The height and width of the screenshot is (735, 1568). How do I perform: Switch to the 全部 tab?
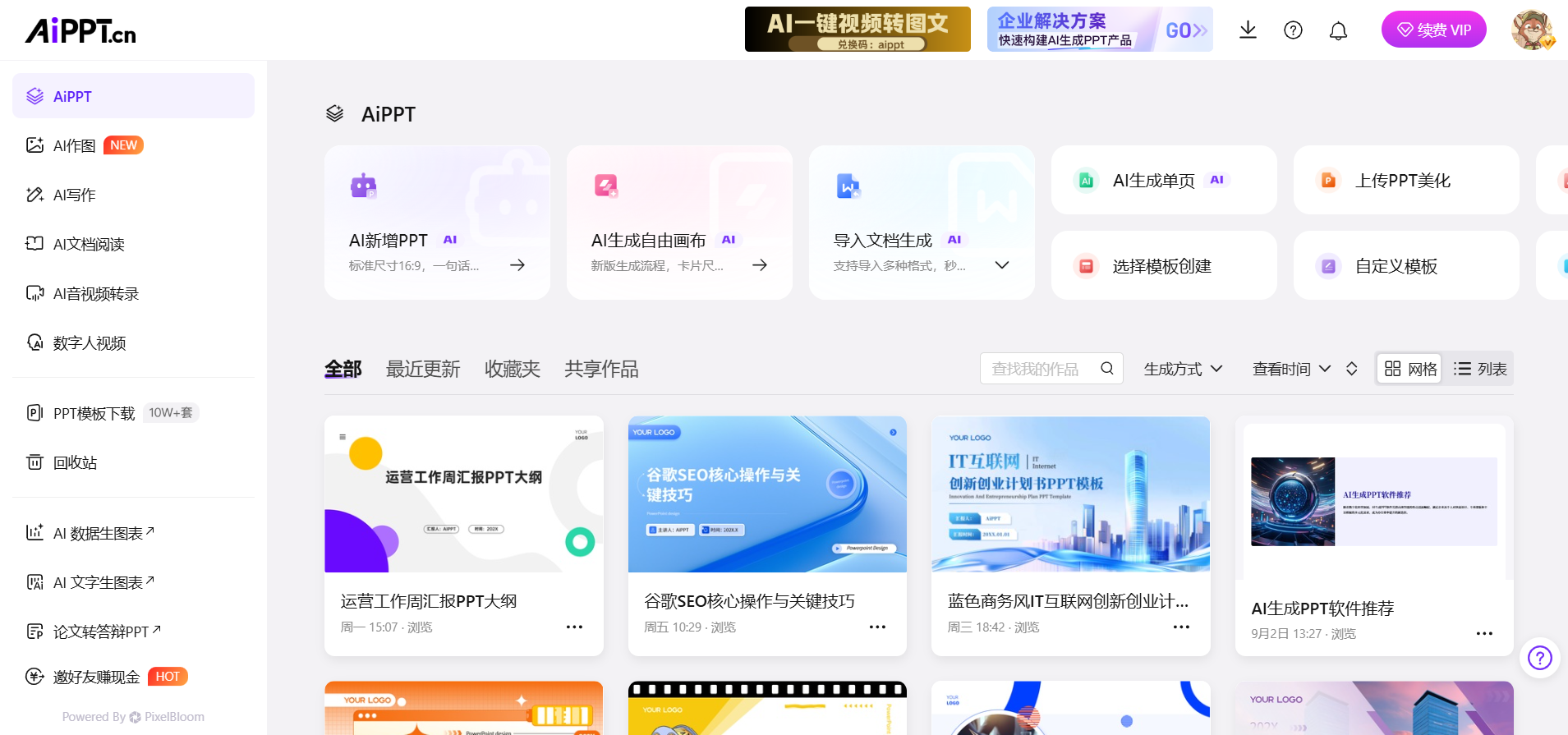click(x=343, y=370)
